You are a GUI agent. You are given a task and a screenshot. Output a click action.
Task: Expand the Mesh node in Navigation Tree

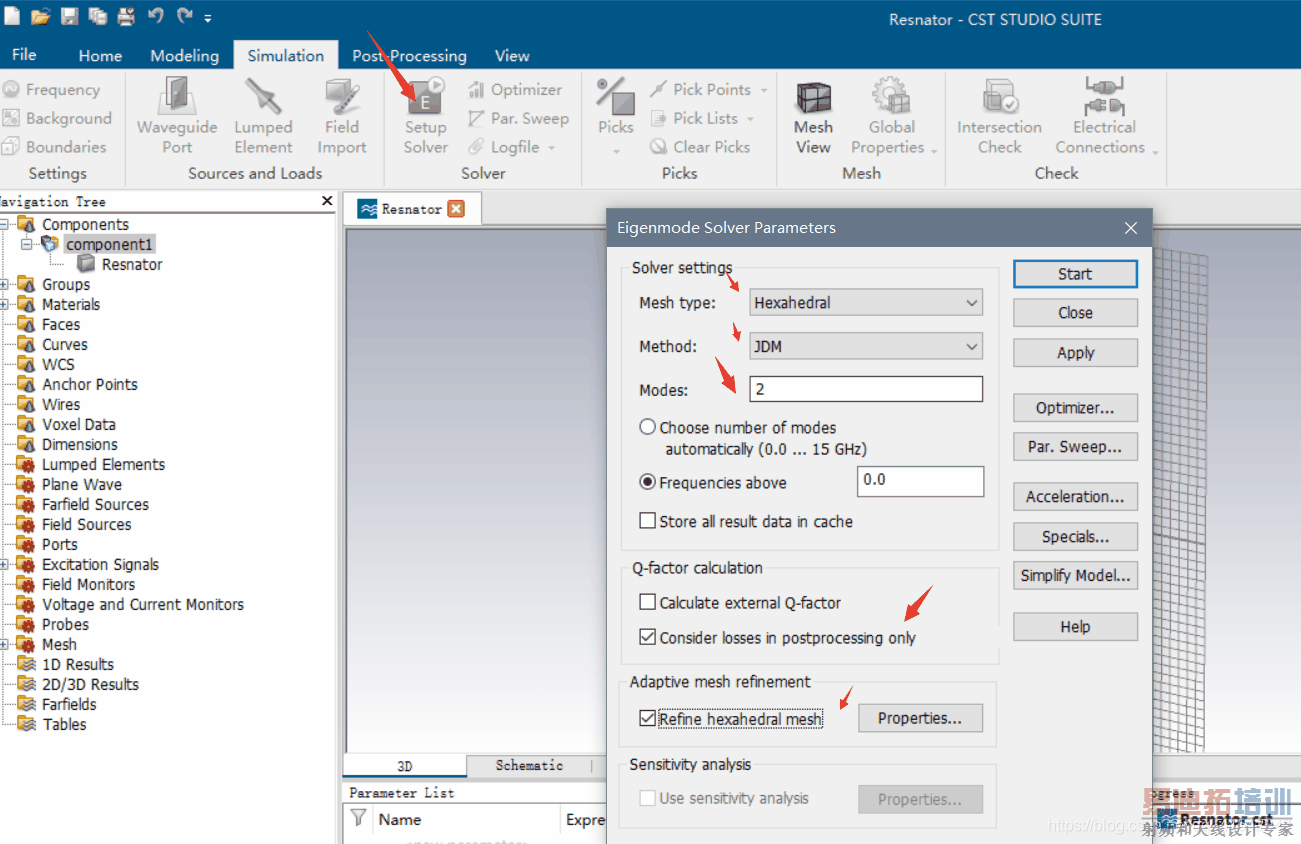click(4, 645)
